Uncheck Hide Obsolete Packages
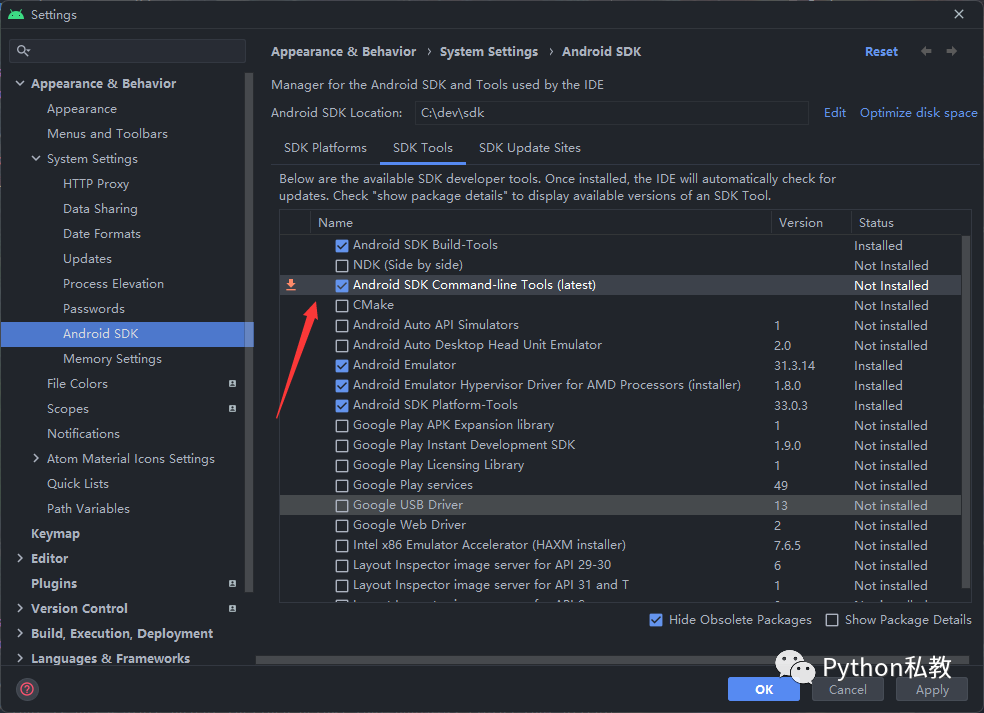This screenshot has height=713, width=984. click(x=656, y=620)
